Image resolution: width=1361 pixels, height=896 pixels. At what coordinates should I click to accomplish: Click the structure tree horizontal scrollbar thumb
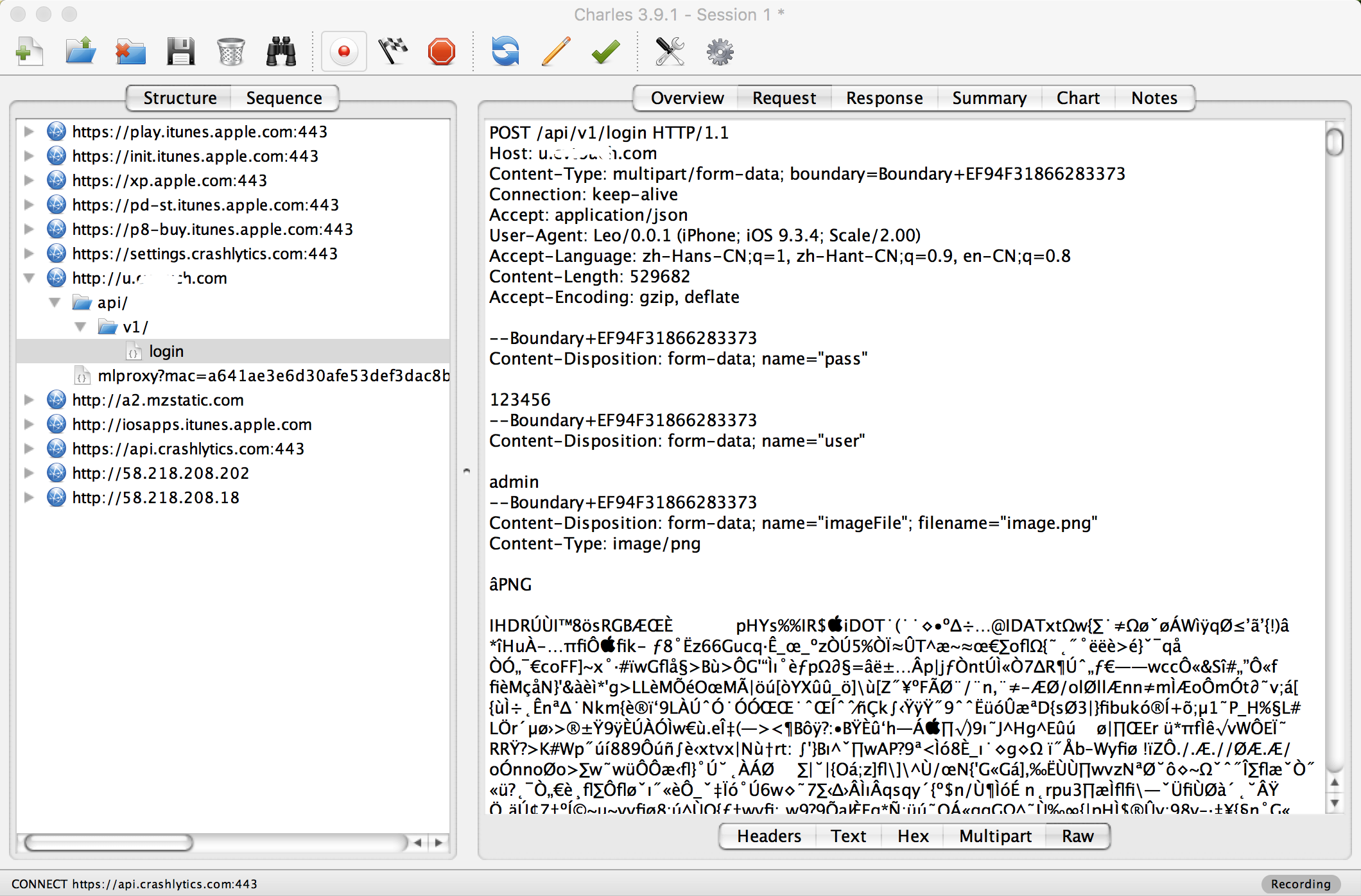point(108,842)
